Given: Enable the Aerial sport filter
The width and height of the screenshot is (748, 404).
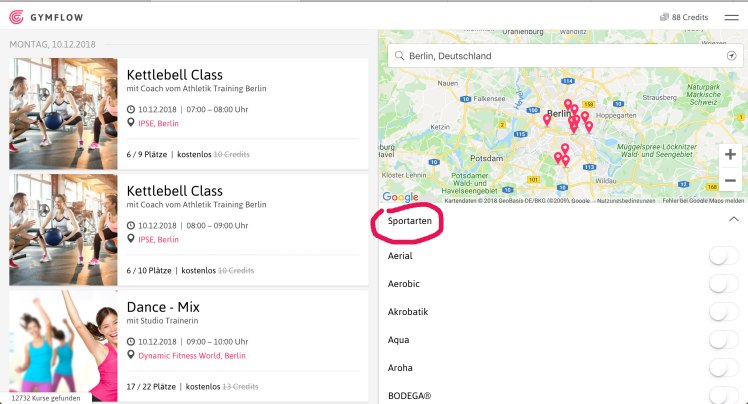Looking at the screenshot, I should (722, 256).
